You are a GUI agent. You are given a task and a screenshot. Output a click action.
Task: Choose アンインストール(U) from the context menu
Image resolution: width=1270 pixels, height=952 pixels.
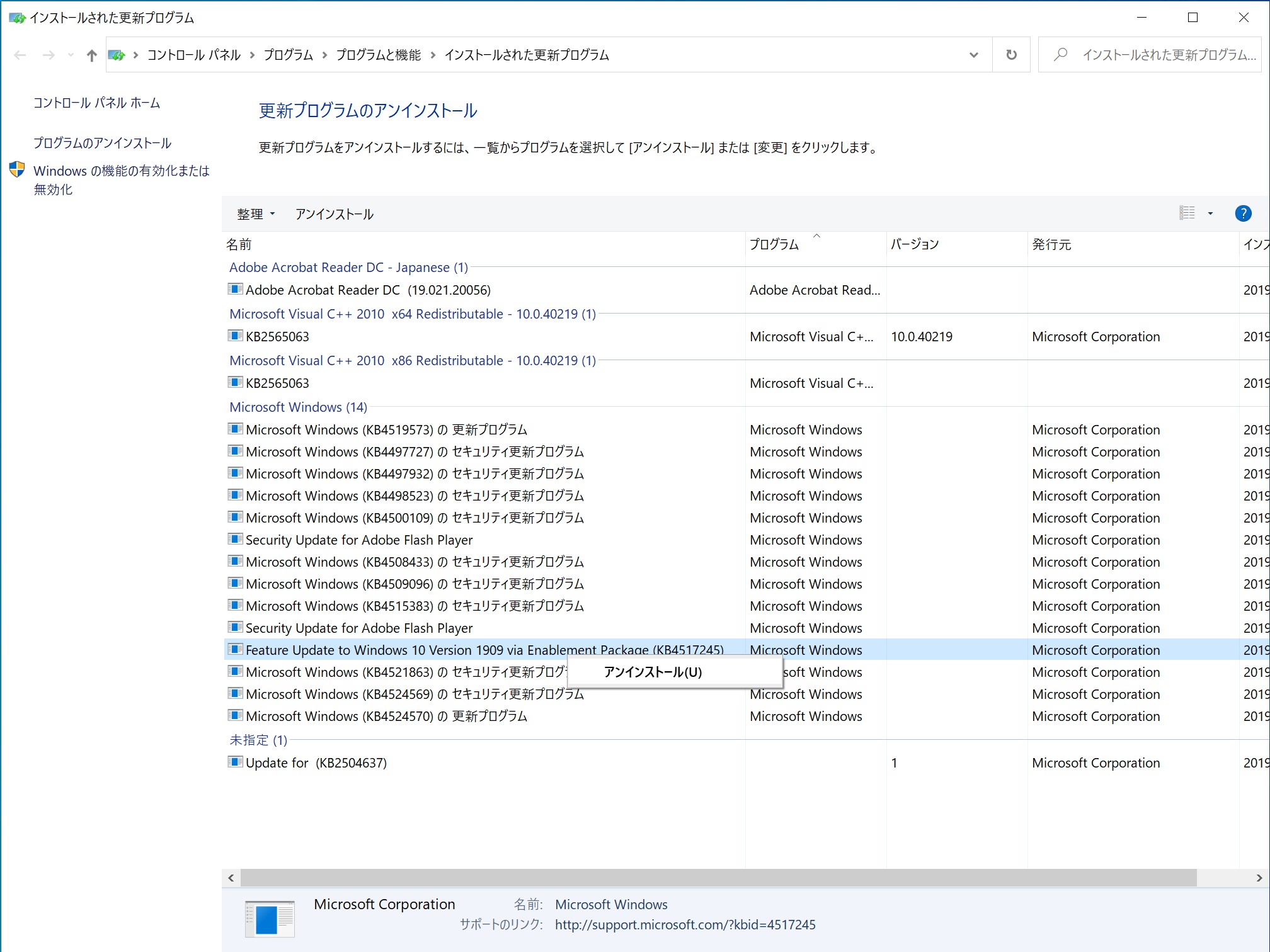651,672
